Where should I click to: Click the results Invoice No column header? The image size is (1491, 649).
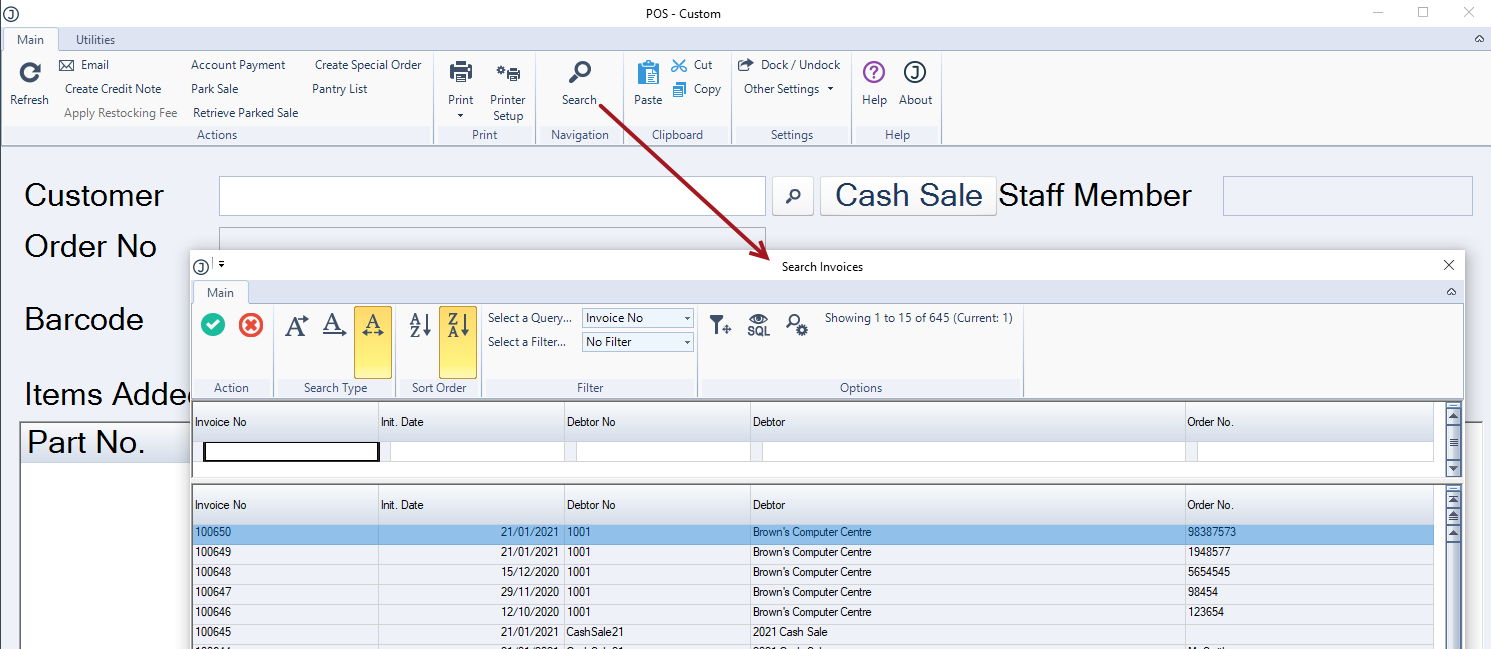click(x=285, y=505)
